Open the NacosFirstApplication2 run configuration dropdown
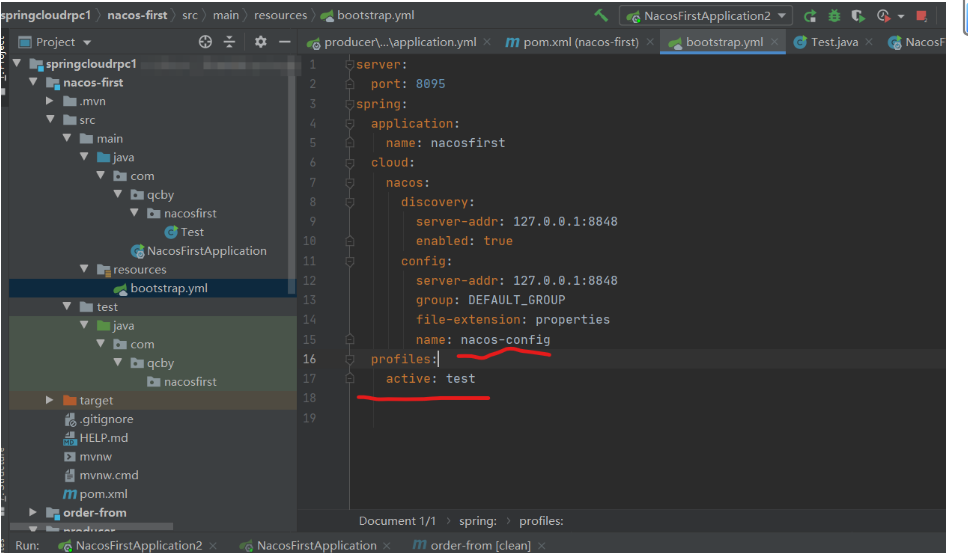 (x=706, y=15)
